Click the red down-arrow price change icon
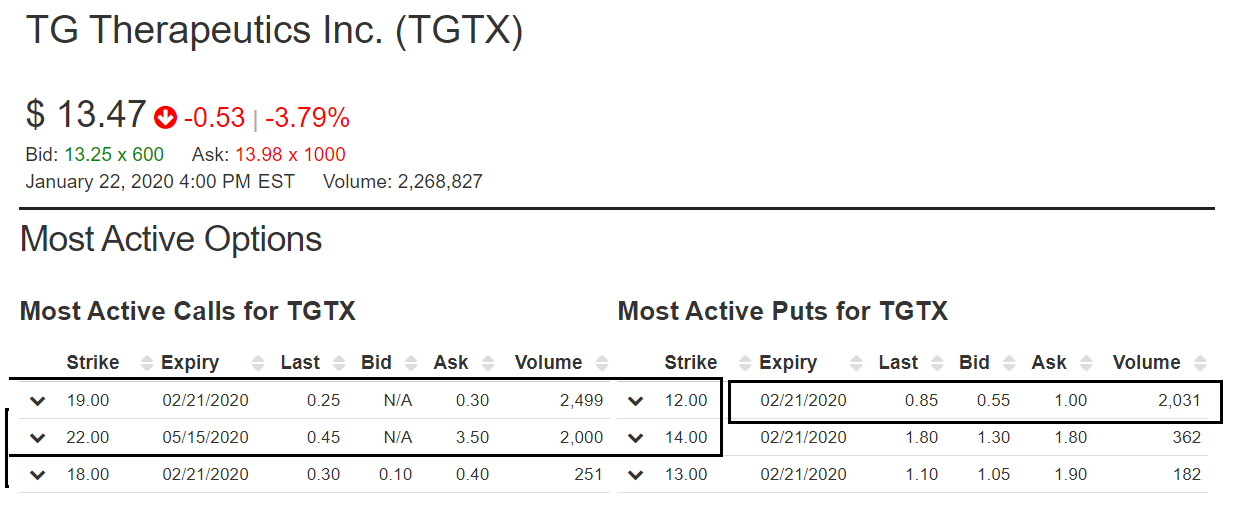Screen dimensions: 1233x507 tap(165, 119)
